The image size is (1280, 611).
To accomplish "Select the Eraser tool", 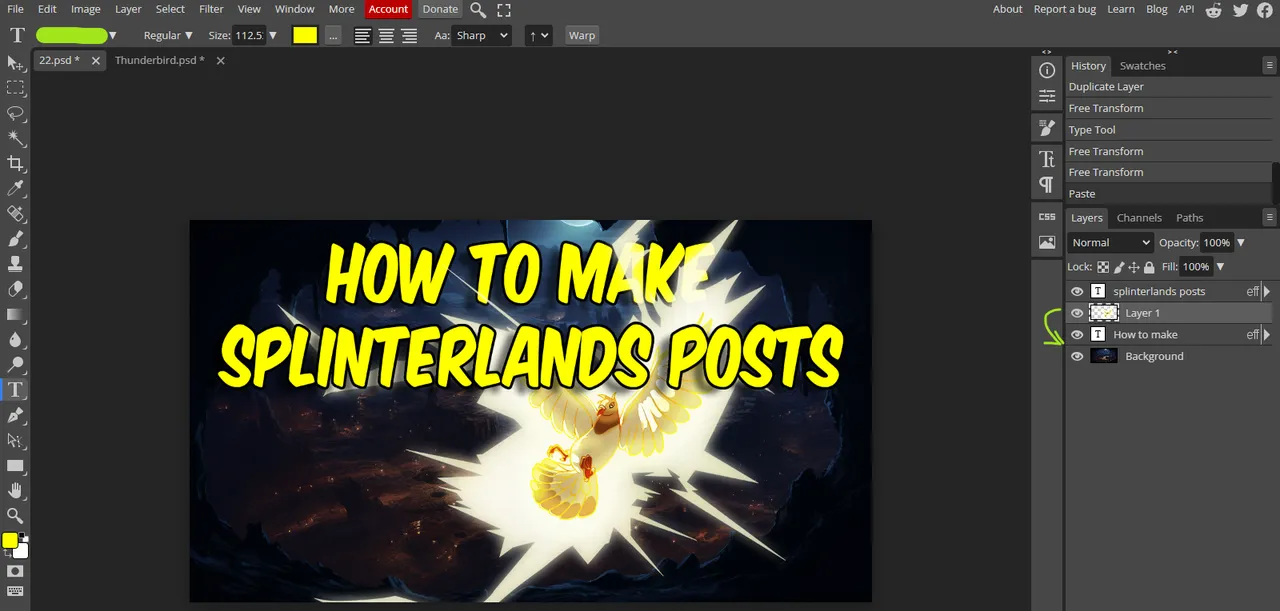I will [x=15, y=289].
